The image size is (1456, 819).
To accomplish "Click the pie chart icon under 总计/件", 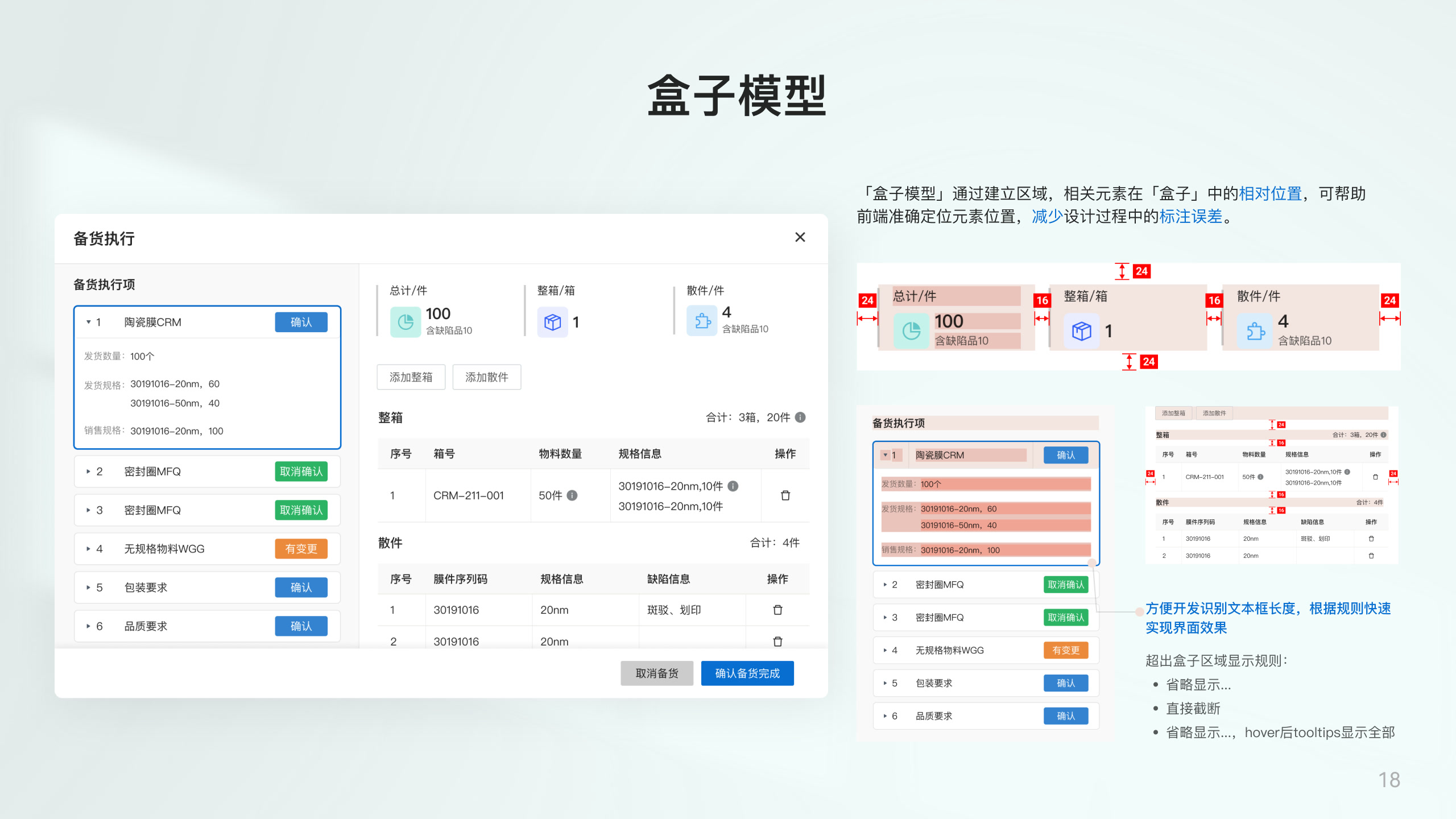I will click(405, 322).
